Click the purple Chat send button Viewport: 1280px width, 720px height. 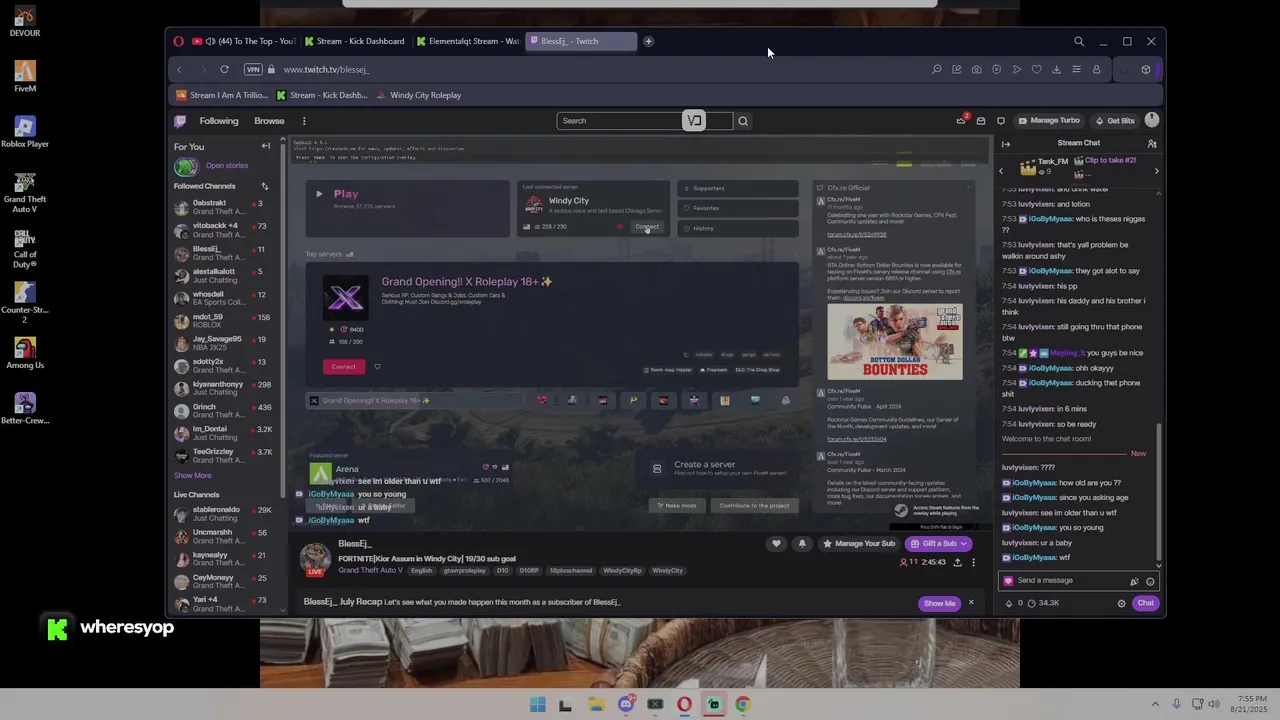click(x=1145, y=603)
